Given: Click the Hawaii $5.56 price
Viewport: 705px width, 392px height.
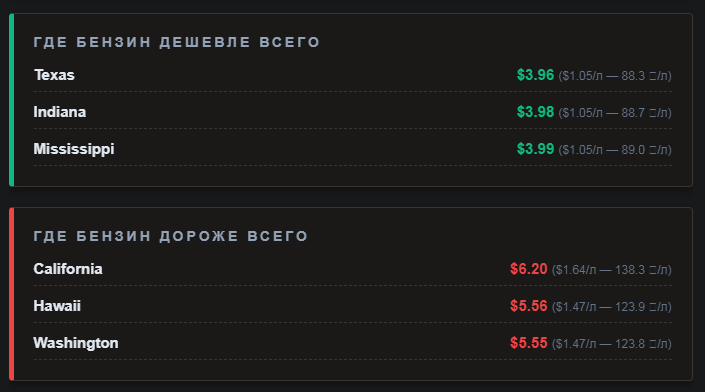Looking at the screenshot, I should (x=528, y=306).
